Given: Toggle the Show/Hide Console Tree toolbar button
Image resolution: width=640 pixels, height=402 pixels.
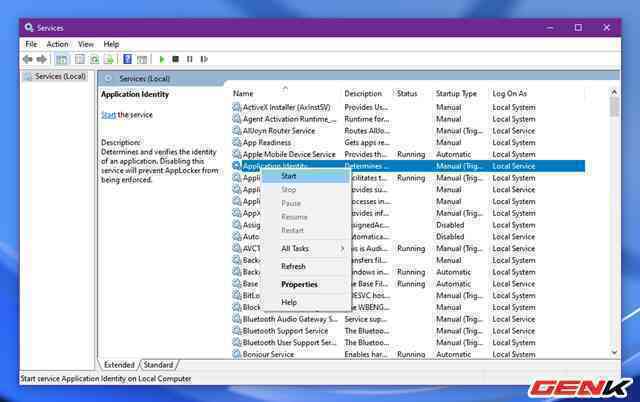Looking at the screenshot, I should click(x=62, y=59).
